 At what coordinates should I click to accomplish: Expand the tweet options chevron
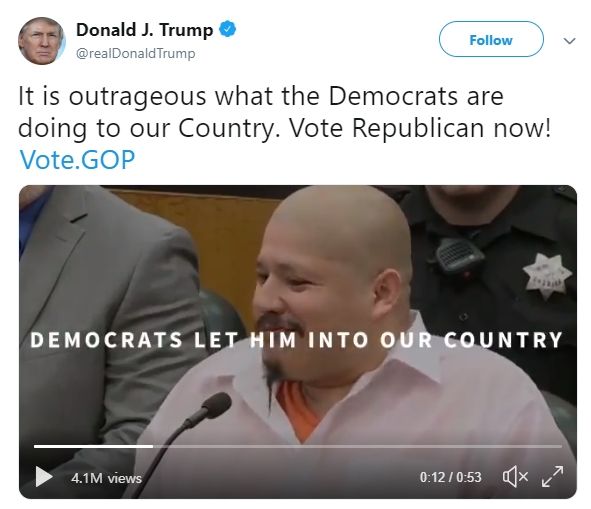[569, 40]
